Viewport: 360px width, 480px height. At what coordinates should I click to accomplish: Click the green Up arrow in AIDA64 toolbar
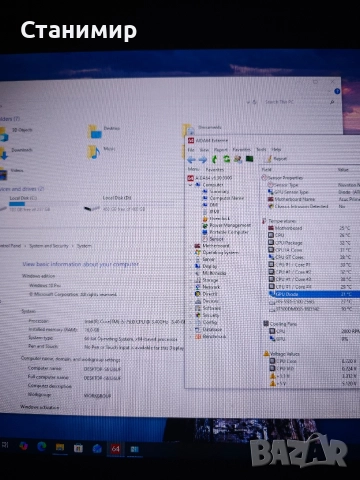click(215, 159)
